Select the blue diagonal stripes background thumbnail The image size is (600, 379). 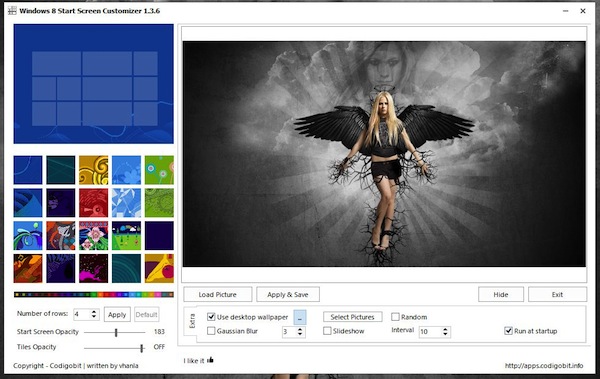pos(28,203)
